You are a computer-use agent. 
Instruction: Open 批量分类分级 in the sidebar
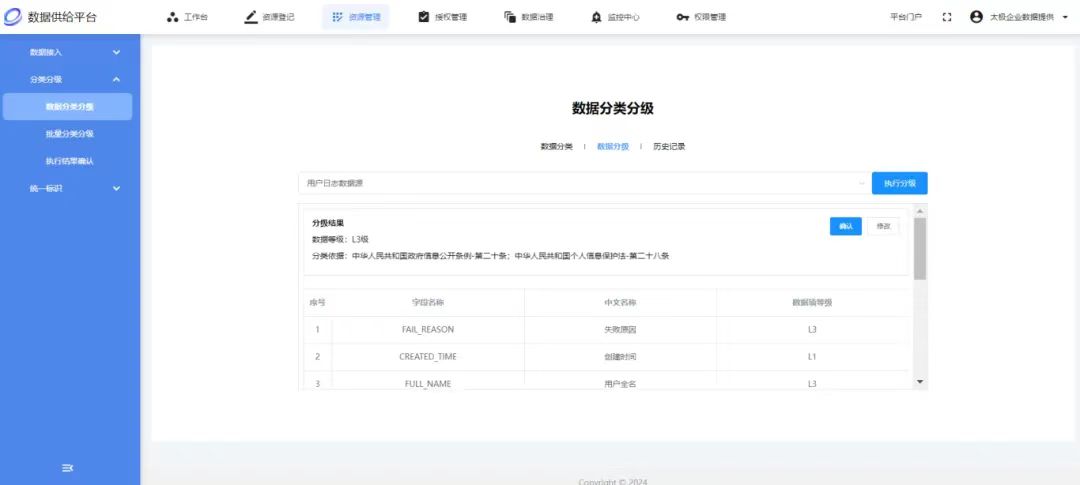[x=68, y=134]
